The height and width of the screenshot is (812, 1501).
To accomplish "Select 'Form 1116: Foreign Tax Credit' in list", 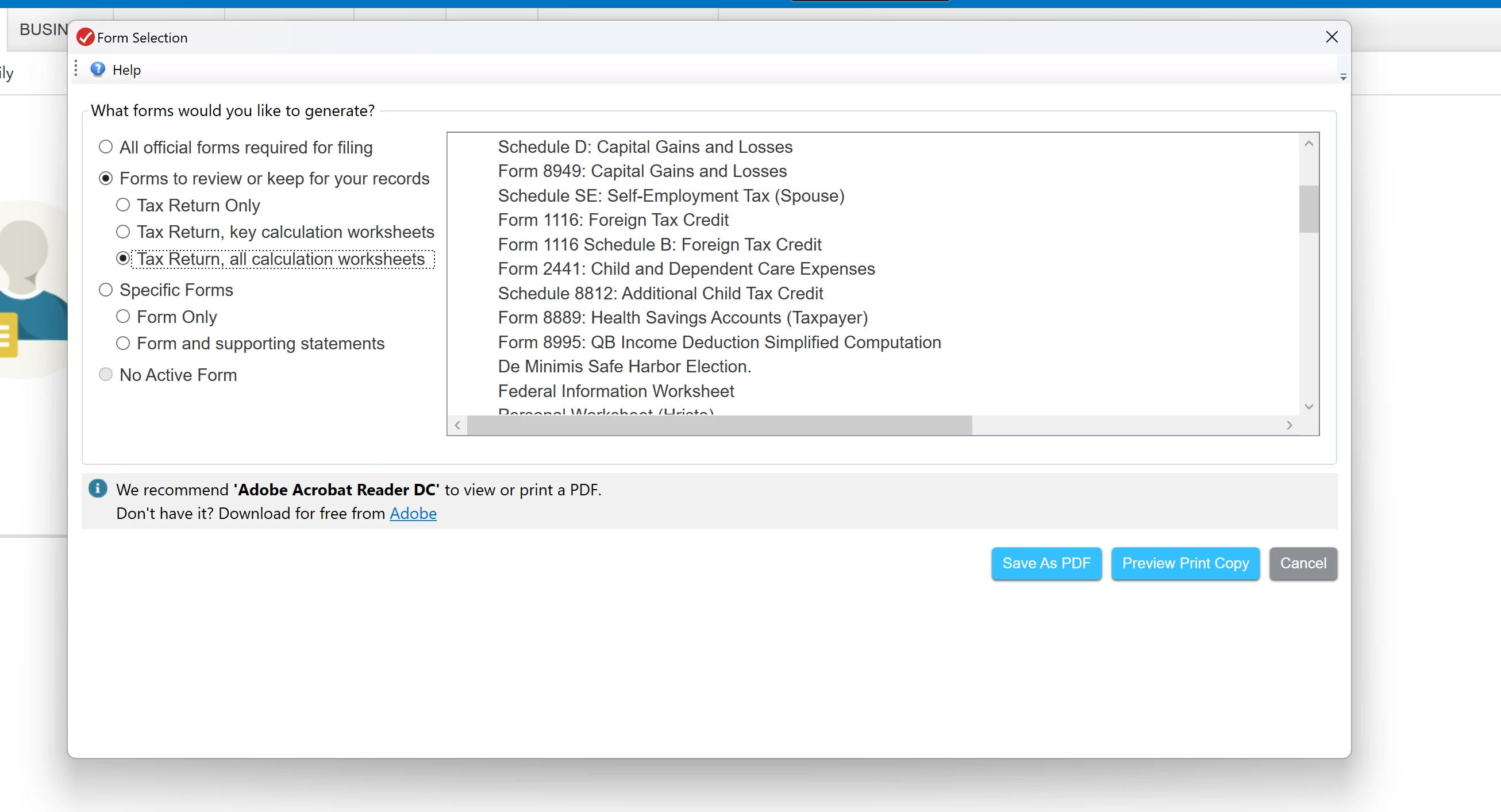I will (x=613, y=220).
